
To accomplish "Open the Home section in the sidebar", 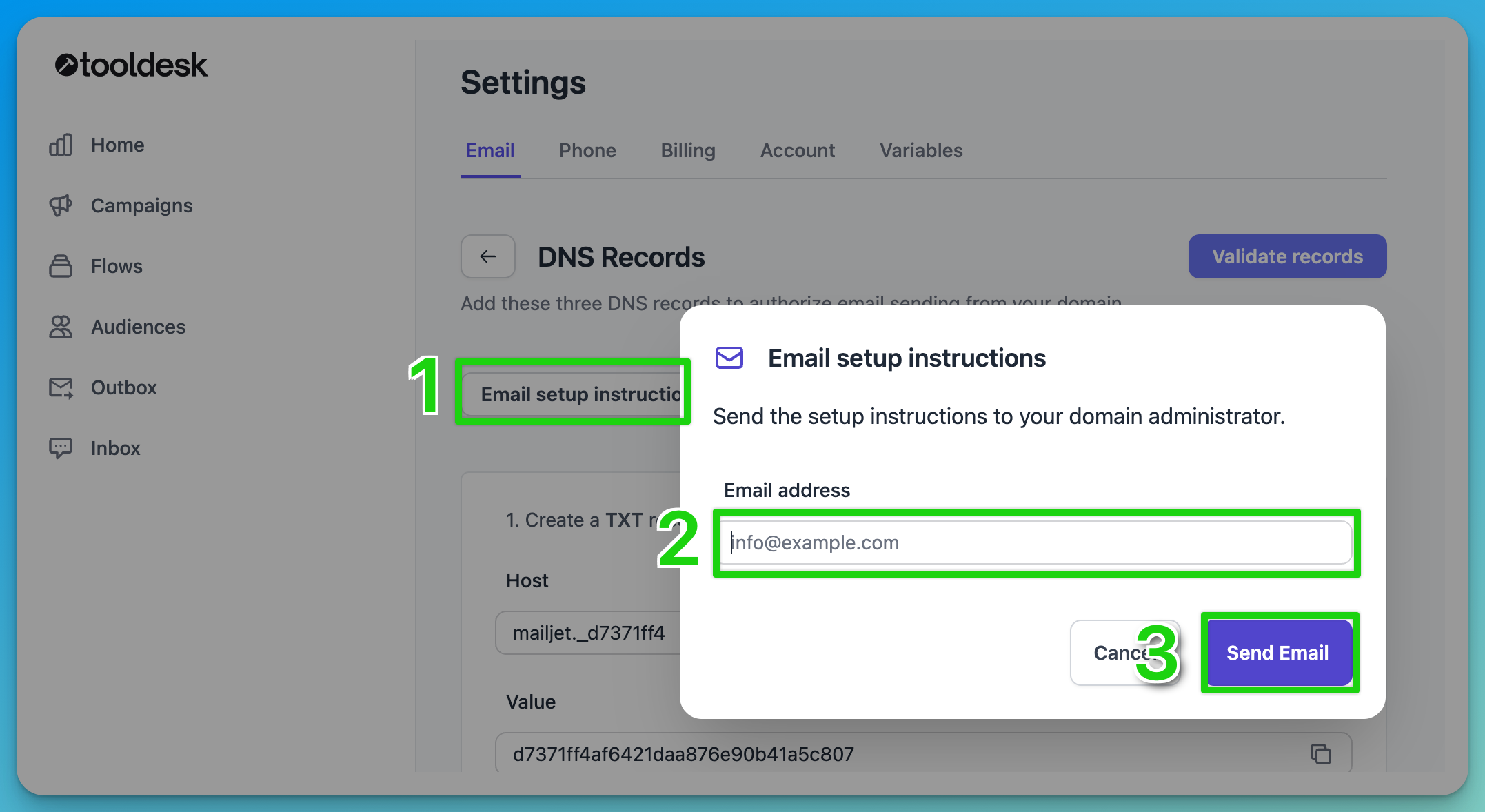I will coord(117,145).
